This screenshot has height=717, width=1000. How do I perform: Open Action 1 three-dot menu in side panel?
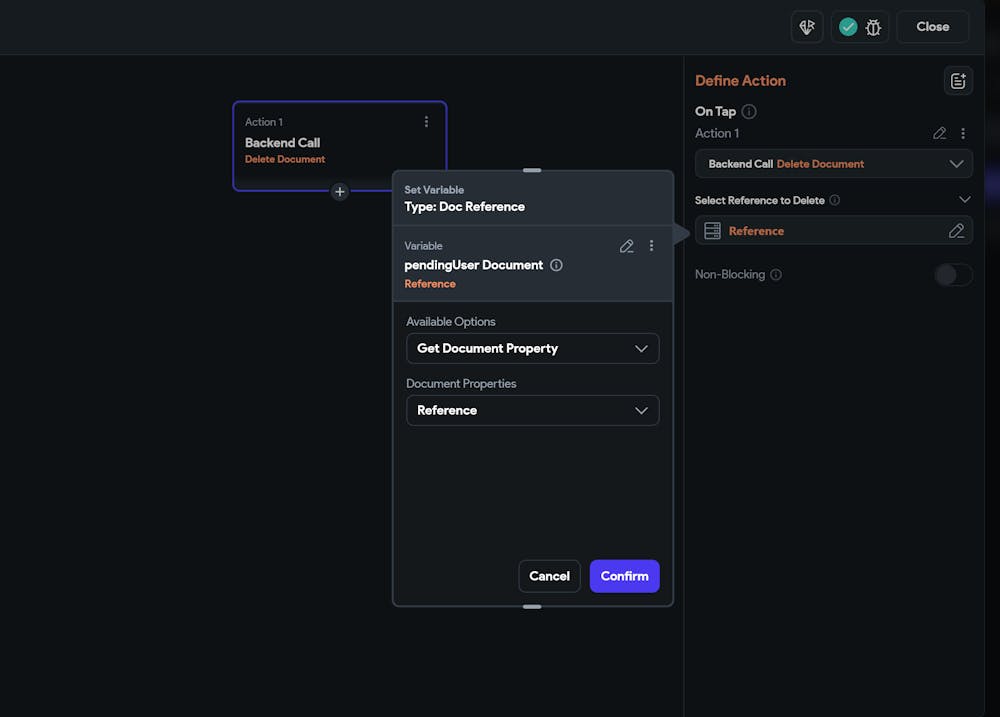point(963,133)
